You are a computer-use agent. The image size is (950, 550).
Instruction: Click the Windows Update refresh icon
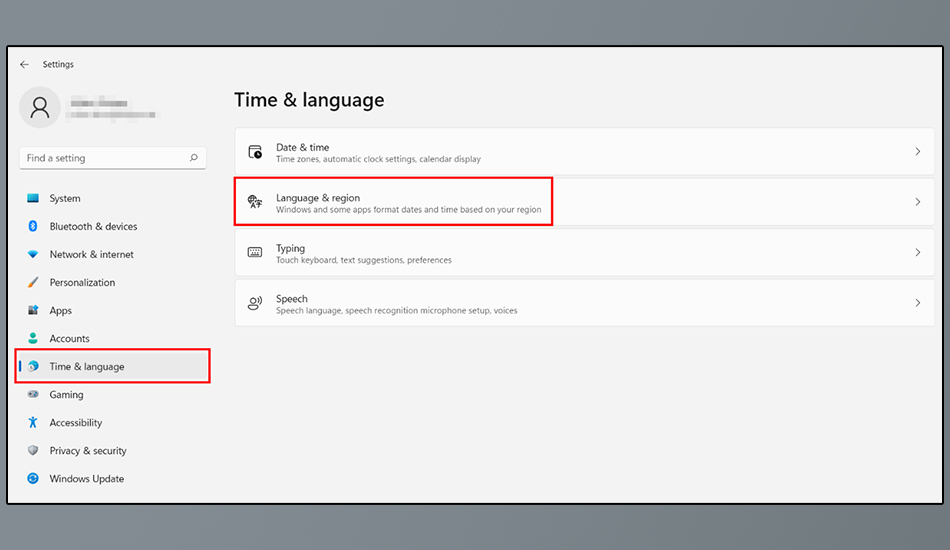coord(33,479)
